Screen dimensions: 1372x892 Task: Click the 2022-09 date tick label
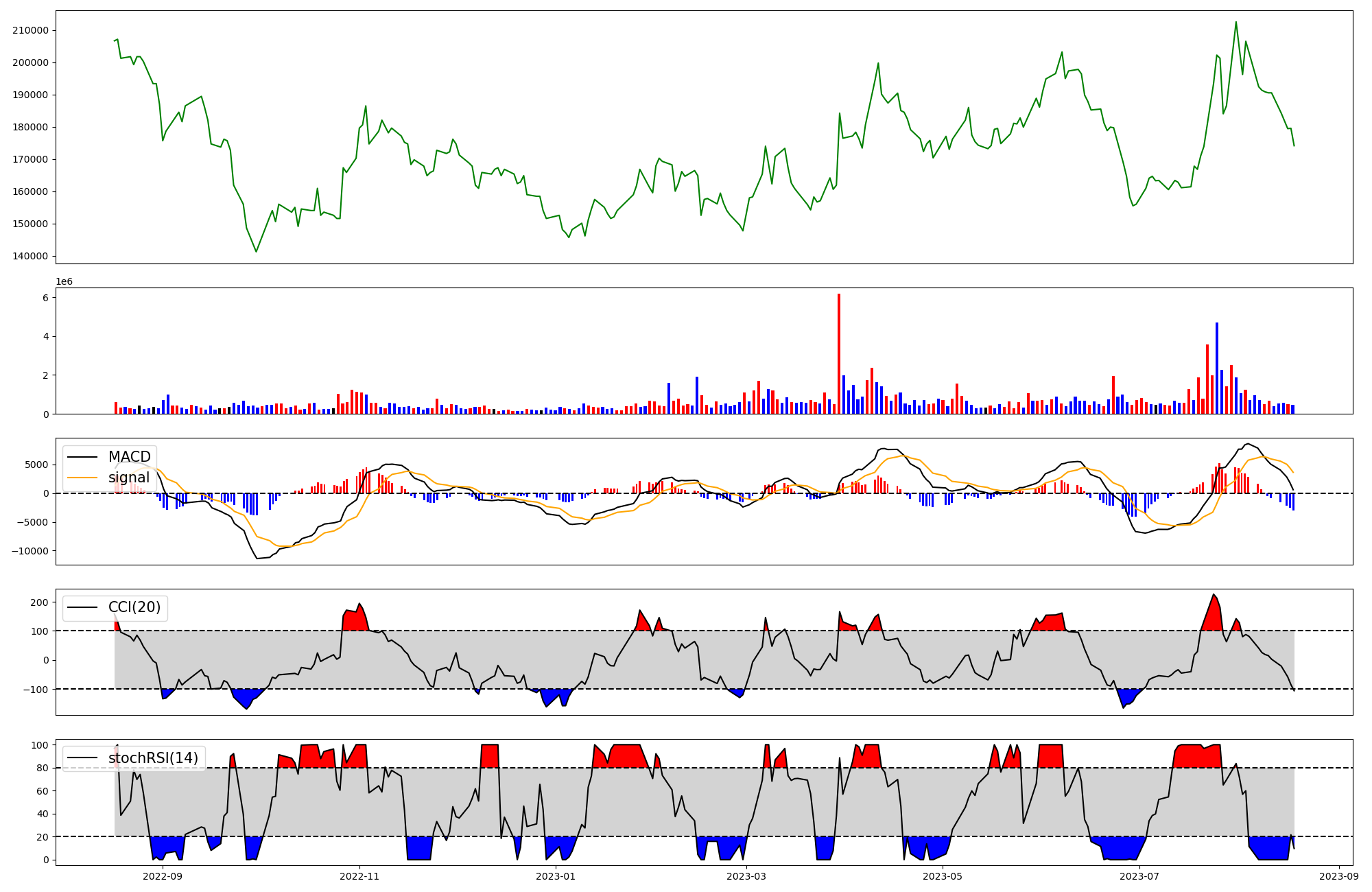(163, 876)
